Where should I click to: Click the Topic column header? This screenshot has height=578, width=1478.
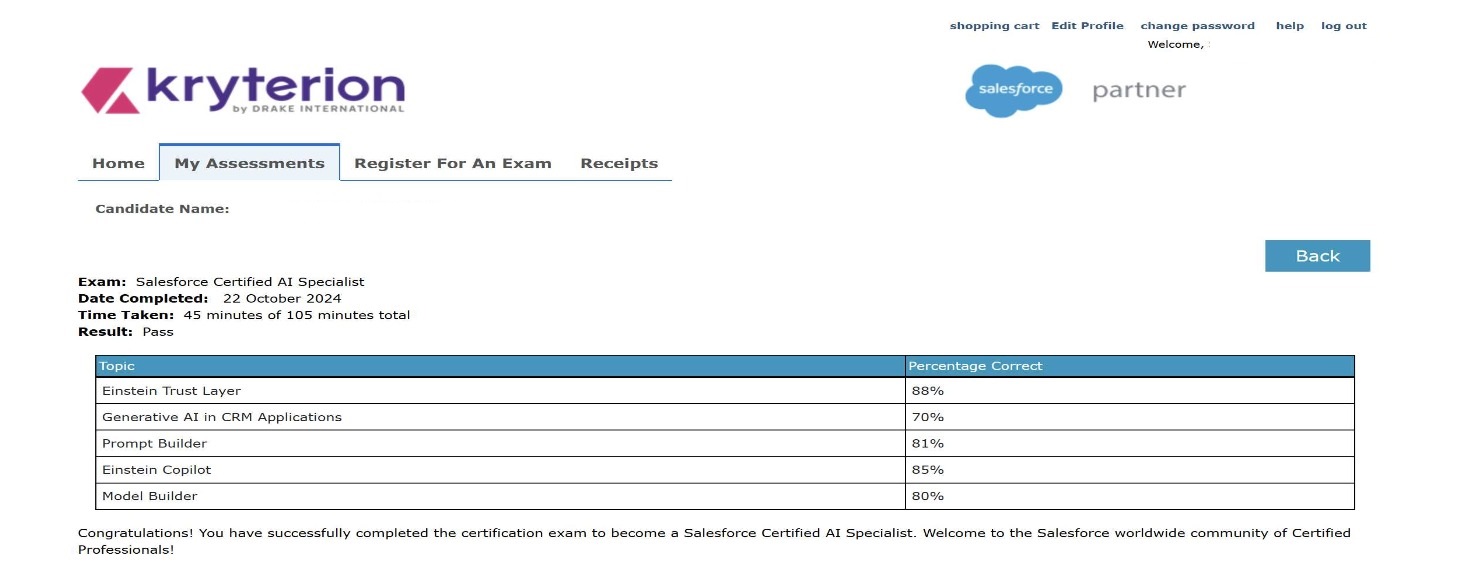click(501, 366)
